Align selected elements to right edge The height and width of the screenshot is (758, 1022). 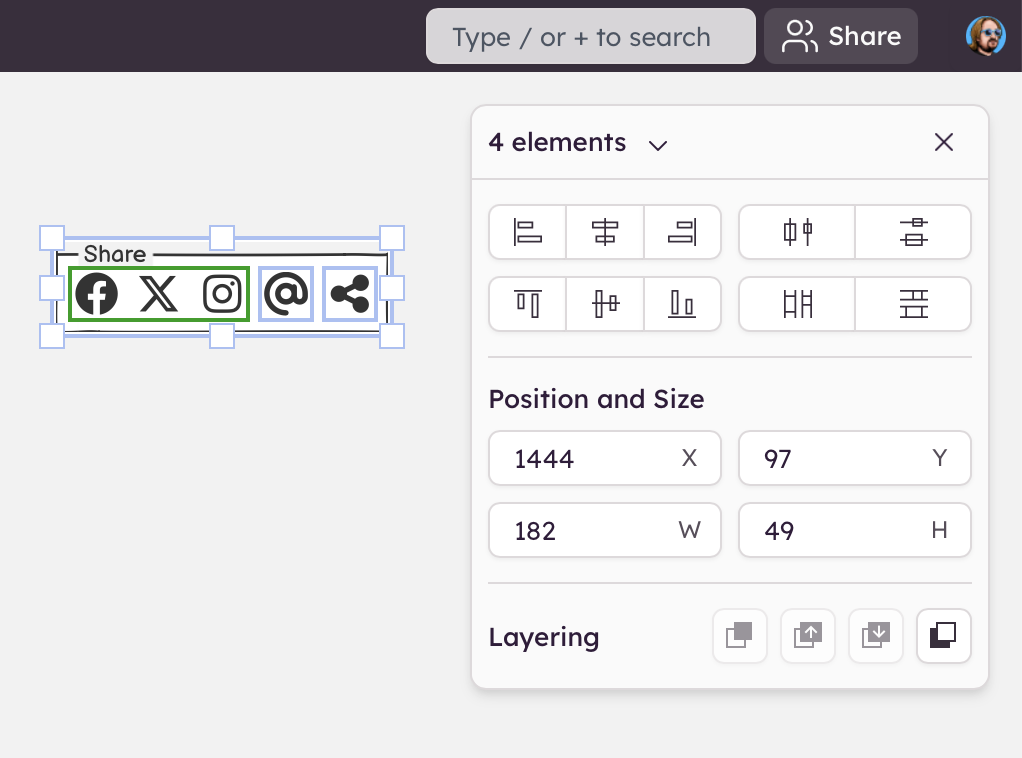[x=682, y=232]
